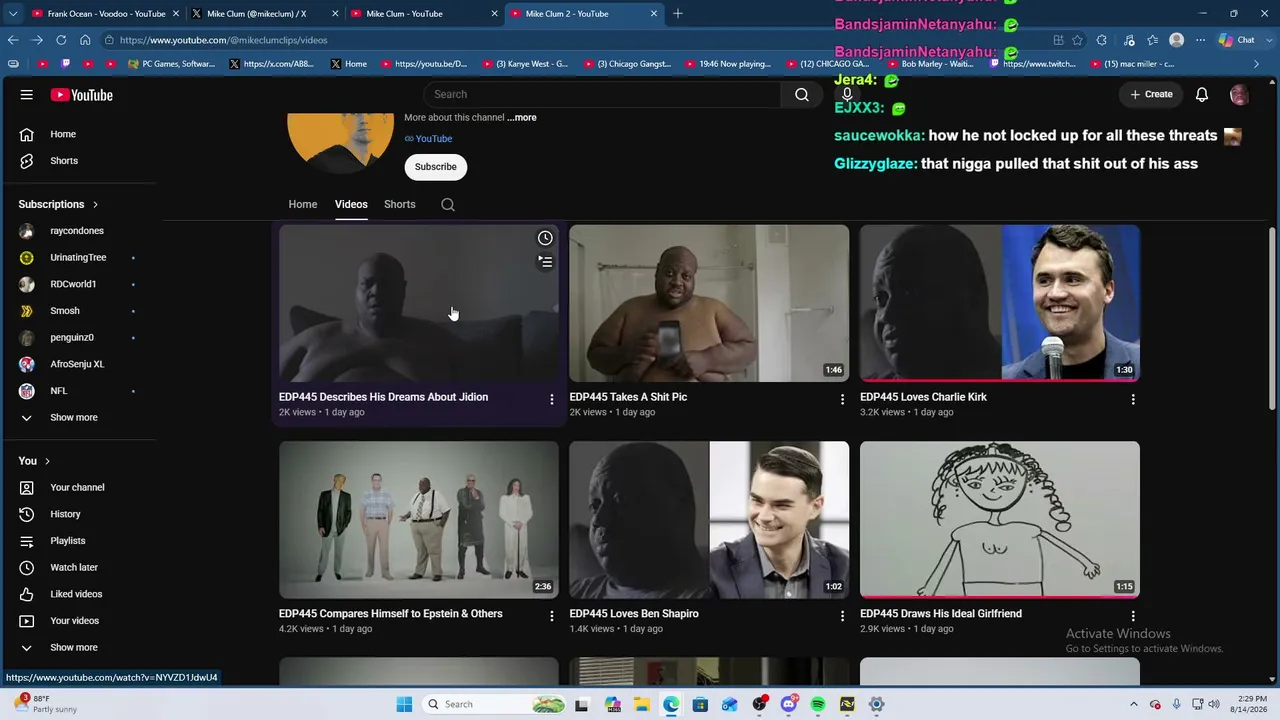Open a new browser tab

(x=678, y=14)
